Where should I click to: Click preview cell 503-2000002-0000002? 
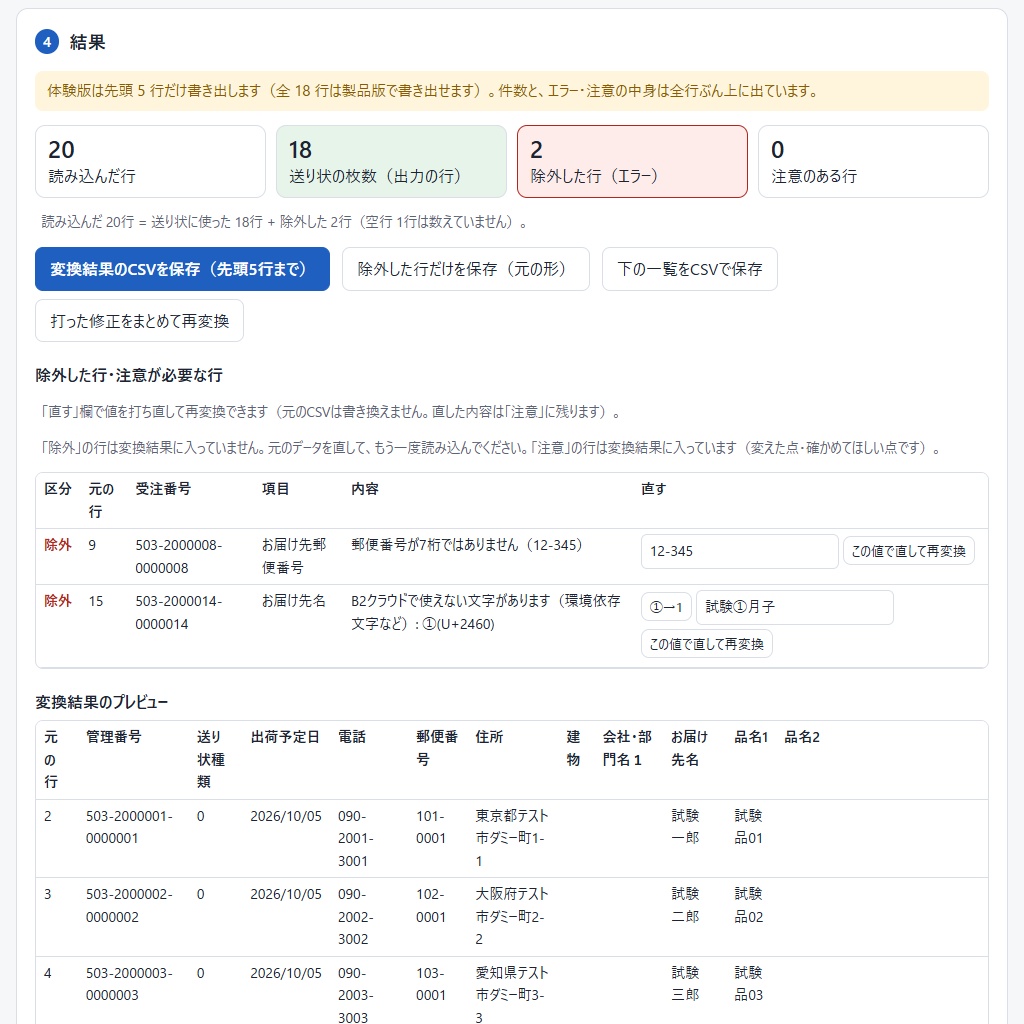[129, 905]
